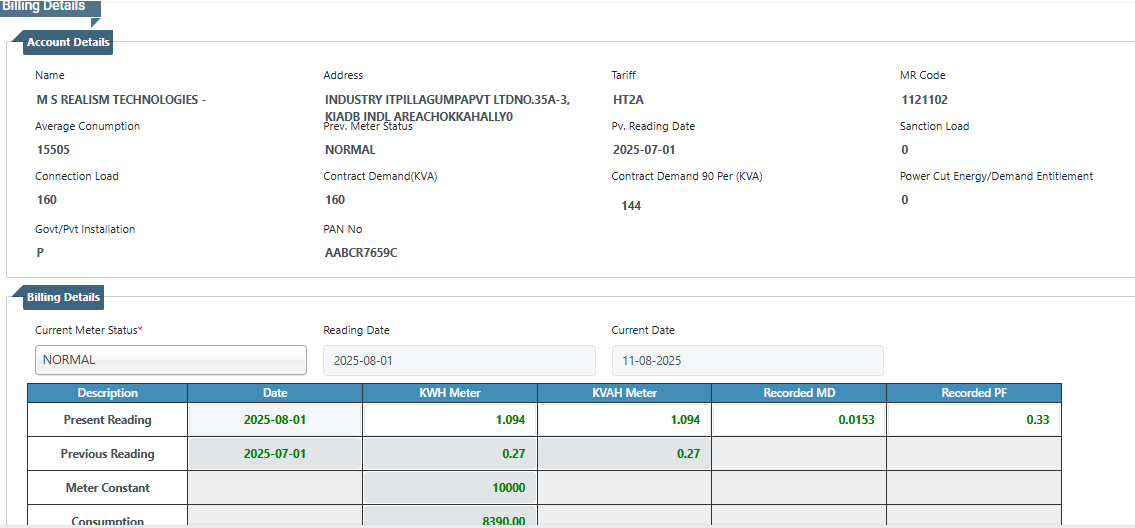Image resolution: width=1135 pixels, height=528 pixels.
Task: Click the Description column header
Action: pyautogui.click(x=108, y=393)
